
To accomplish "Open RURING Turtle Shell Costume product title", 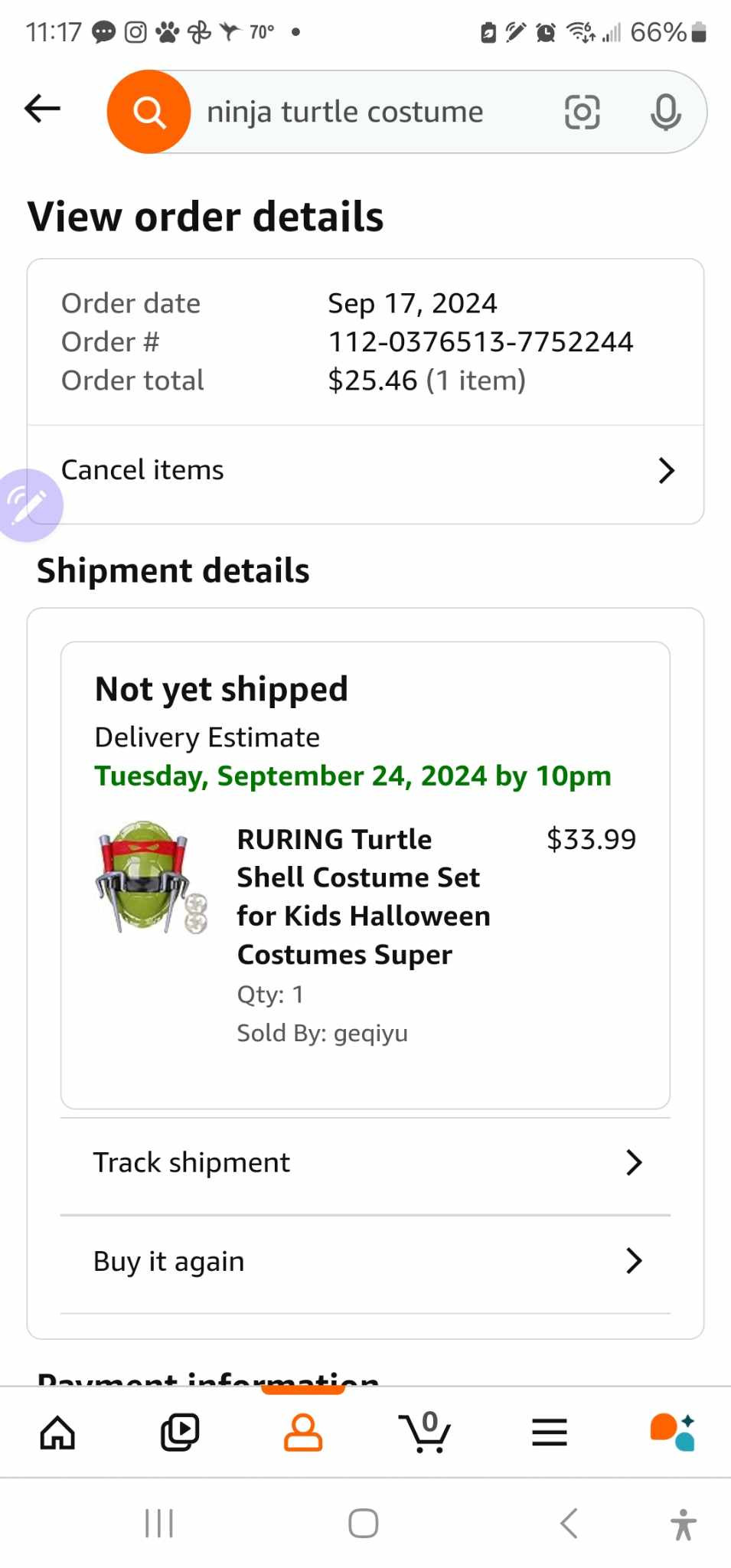I will [x=363, y=897].
